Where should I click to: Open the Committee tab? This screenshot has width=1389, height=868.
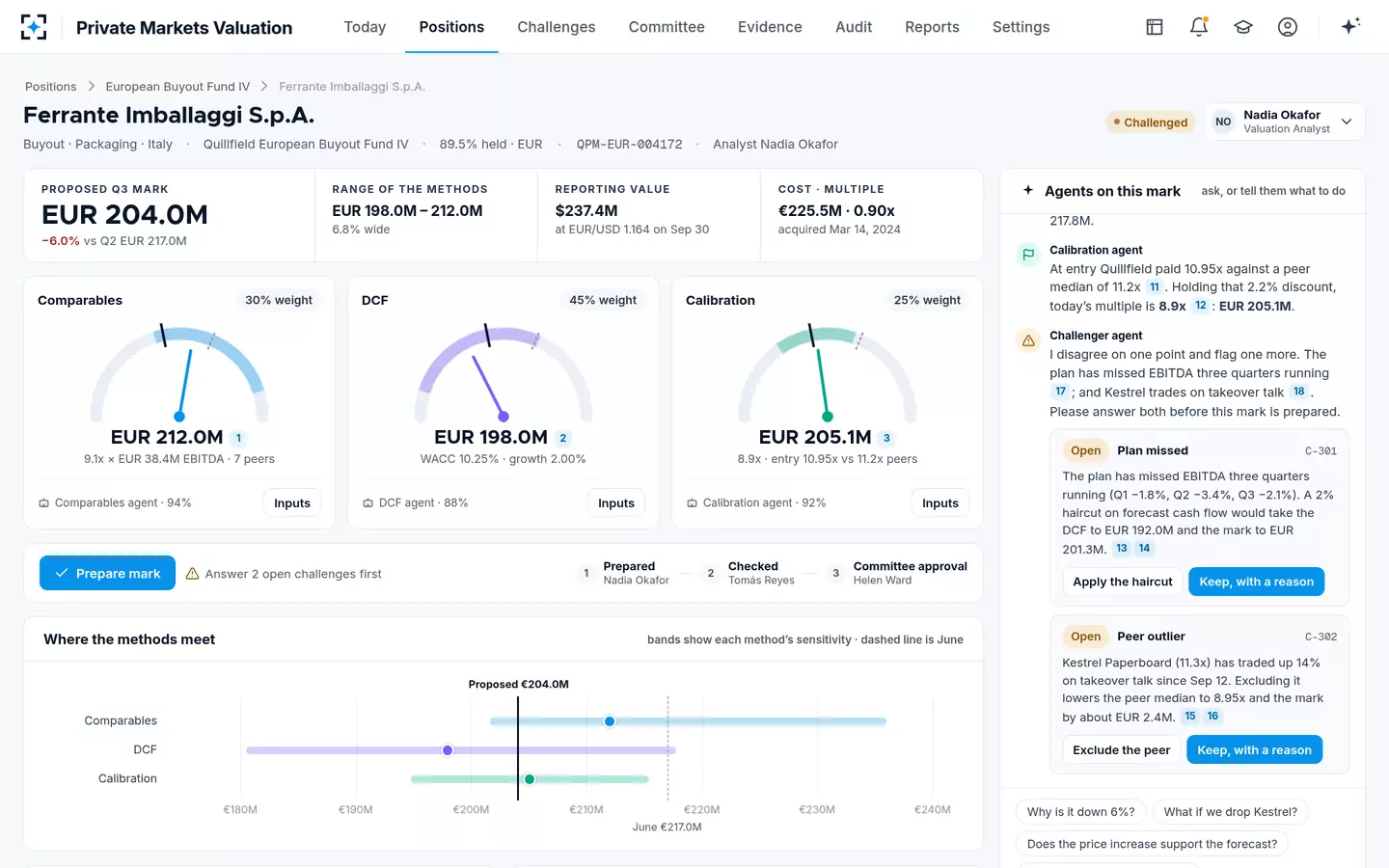(x=667, y=27)
